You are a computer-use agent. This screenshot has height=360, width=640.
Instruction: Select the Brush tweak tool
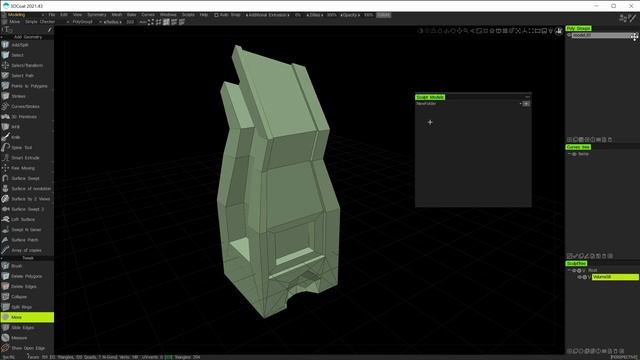pos(27,266)
